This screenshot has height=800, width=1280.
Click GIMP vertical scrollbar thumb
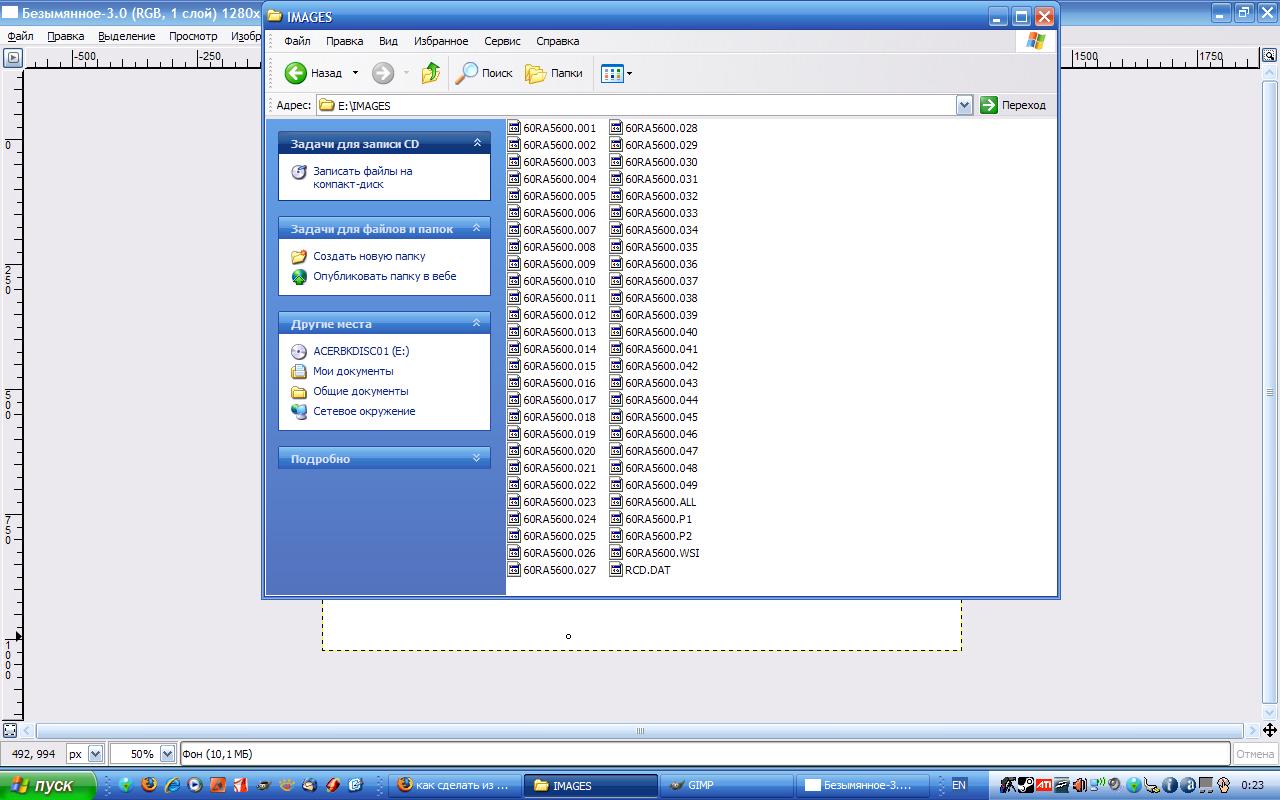[1270, 392]
